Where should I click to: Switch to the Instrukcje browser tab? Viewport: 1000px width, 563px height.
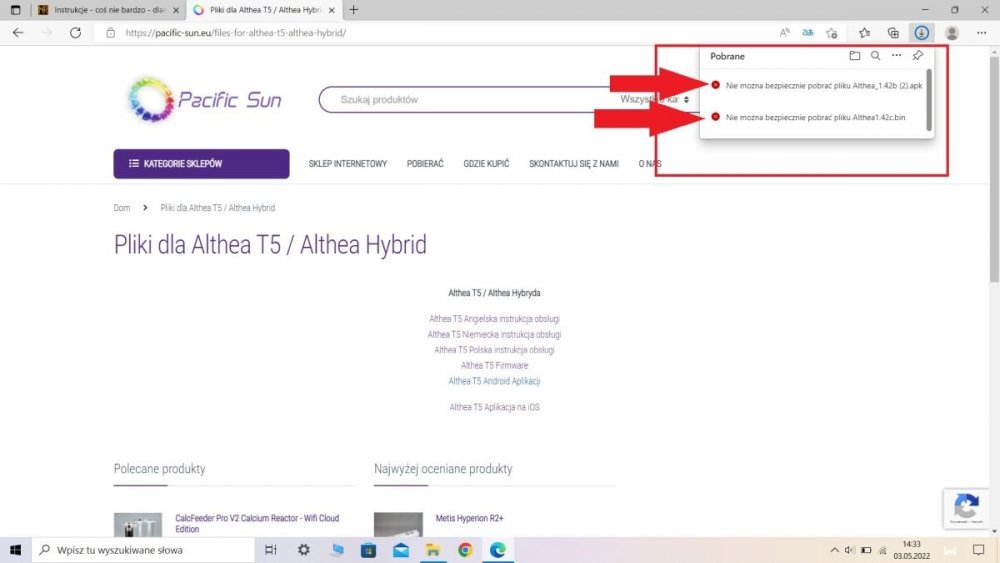104,10
